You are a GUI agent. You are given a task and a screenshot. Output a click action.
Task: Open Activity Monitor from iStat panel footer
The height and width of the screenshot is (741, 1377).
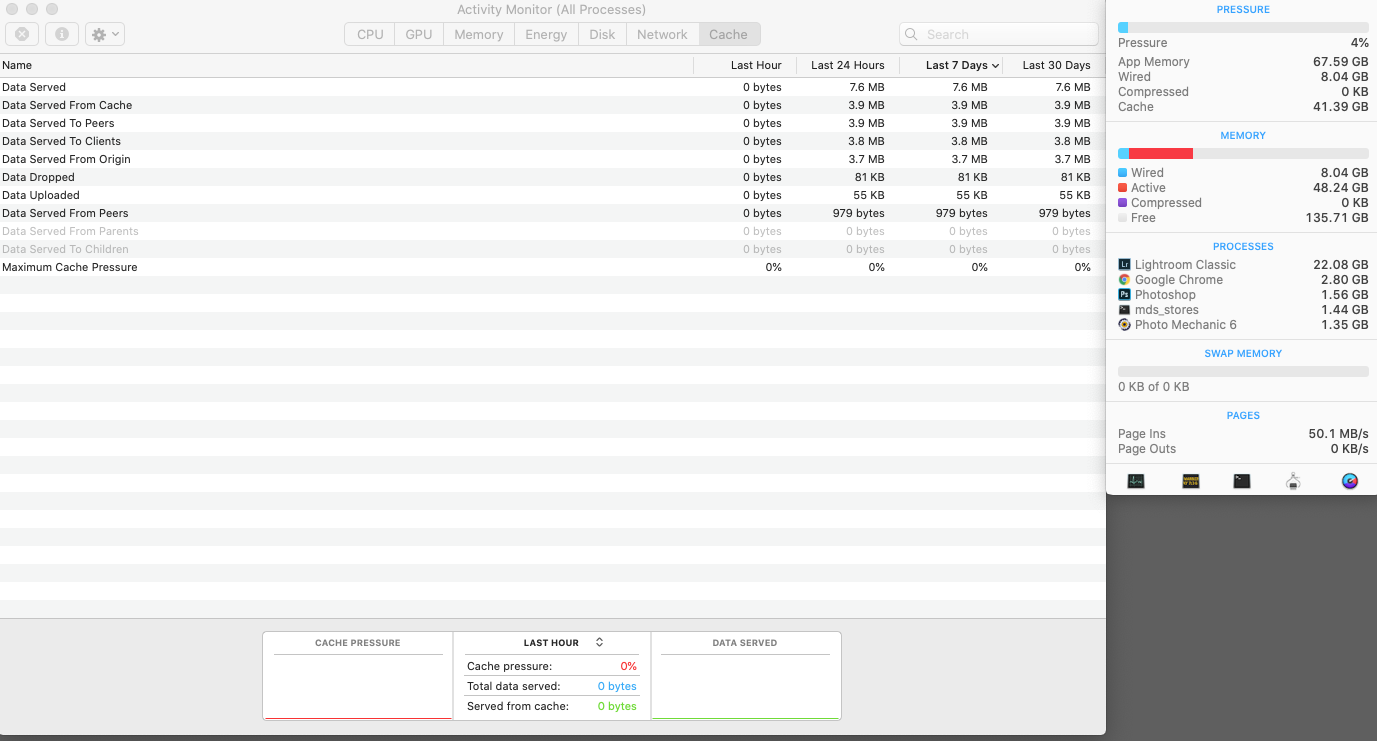(x=1136, y=481)
